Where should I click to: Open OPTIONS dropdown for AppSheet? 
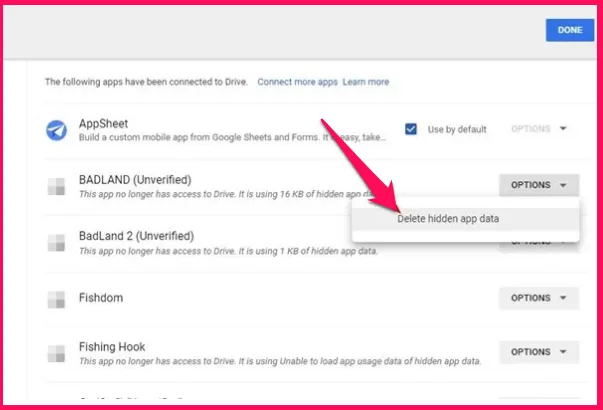[539, 128]
